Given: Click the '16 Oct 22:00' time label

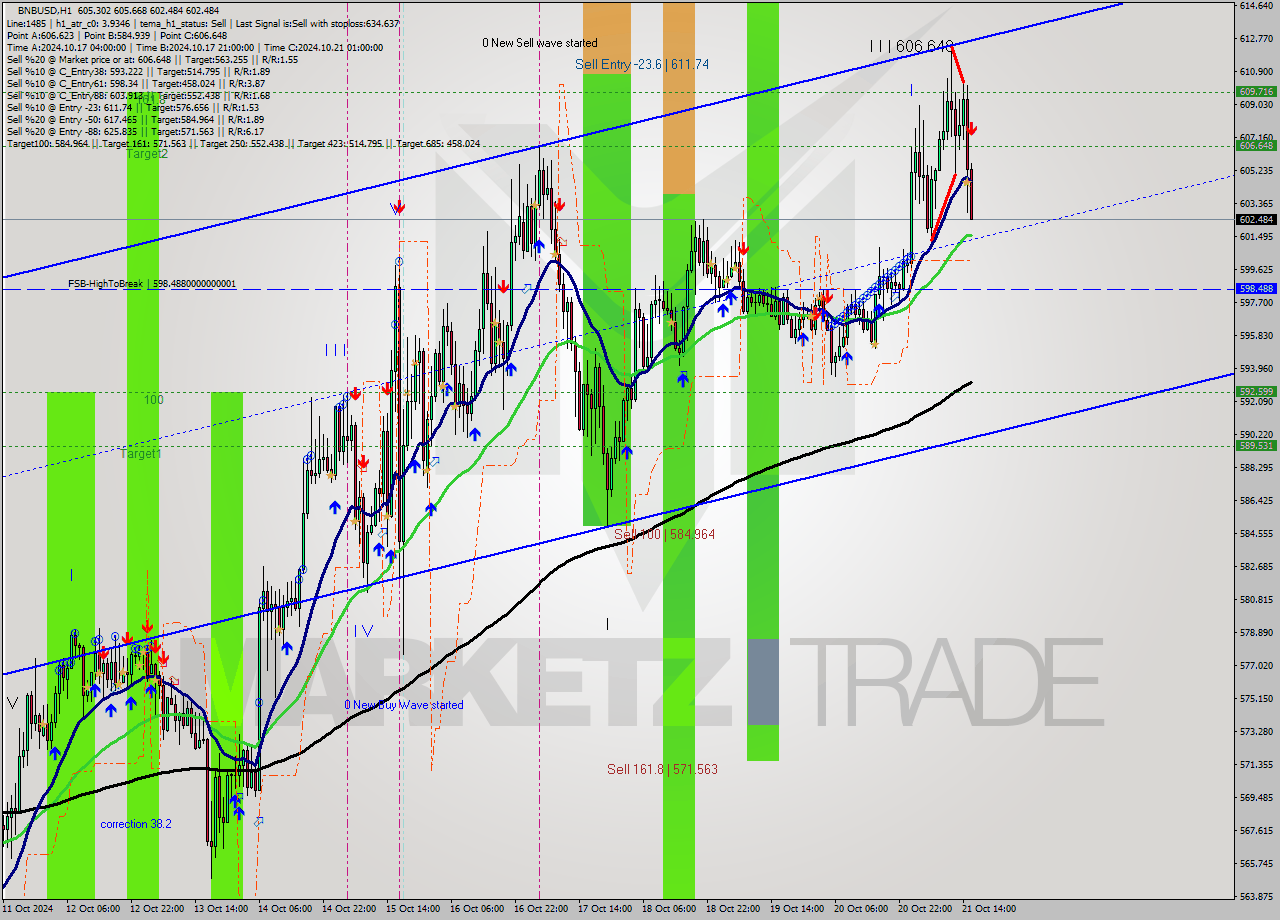Looking at the screenshot, I should (x=540, y=909).
